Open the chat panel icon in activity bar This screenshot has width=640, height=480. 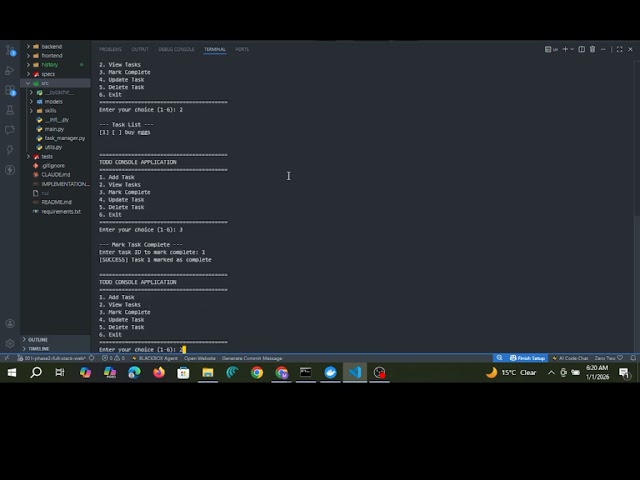coord(10,130)
